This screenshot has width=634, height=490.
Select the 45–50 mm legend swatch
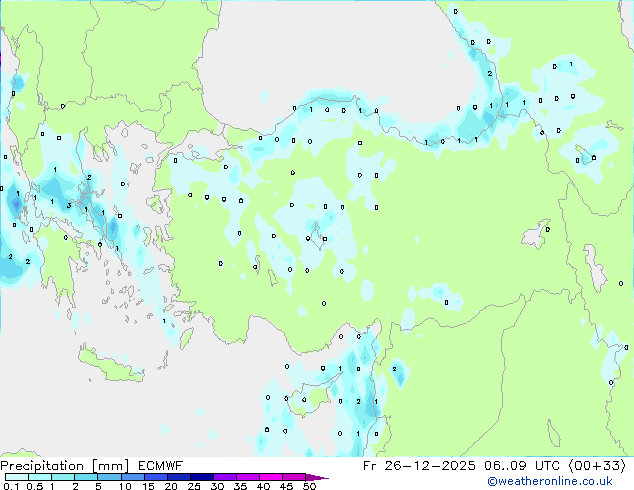pos(294,477)
